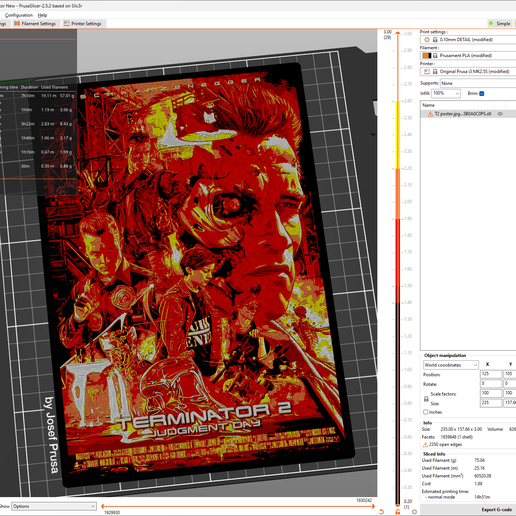This screenshot has height=516, width=516.
Task: Click the layer slider settings cog icon
Action: coord(414,512)
